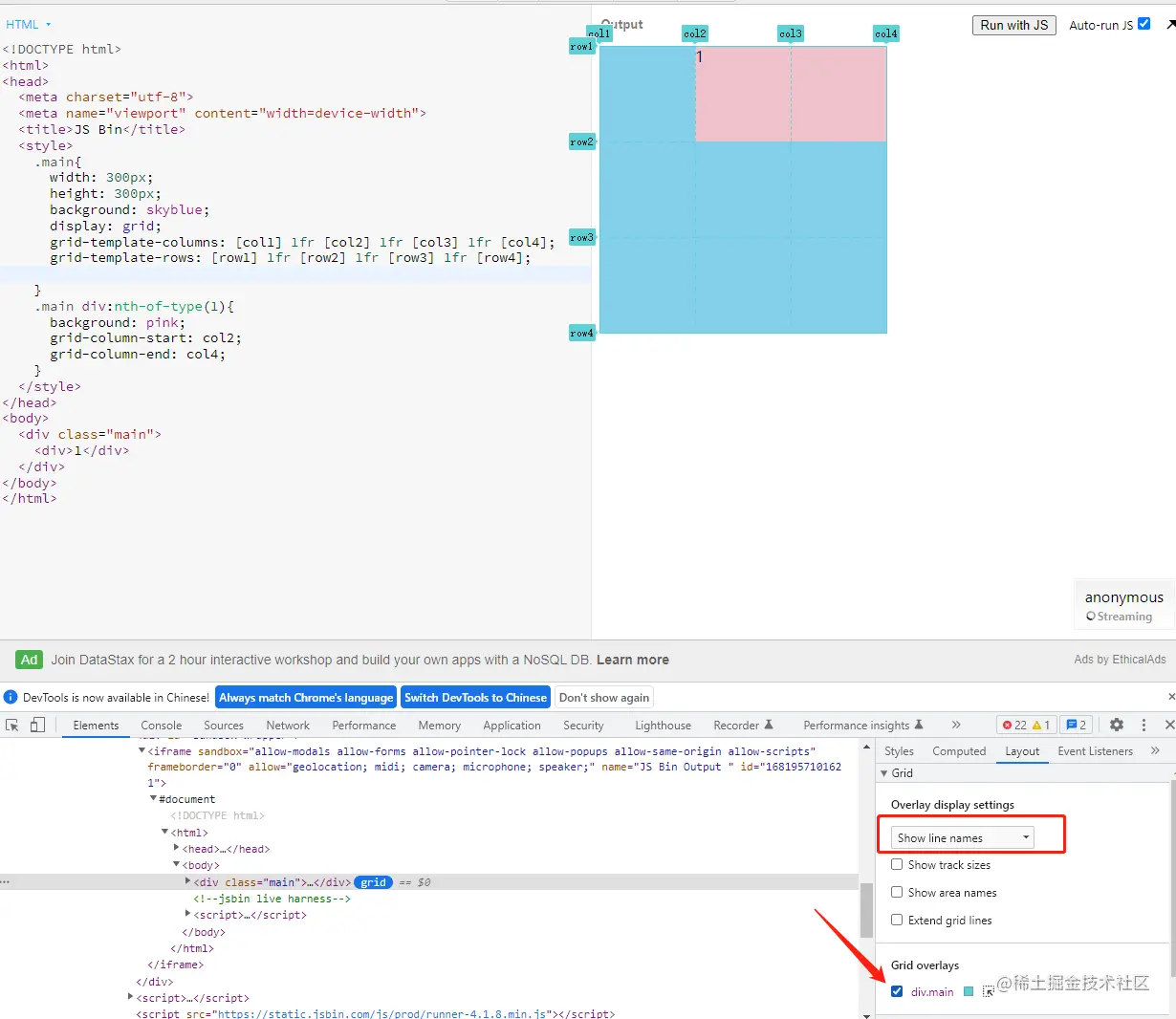Collapse the #document node
1176x1019 pixels.
[x=153, y=798]
